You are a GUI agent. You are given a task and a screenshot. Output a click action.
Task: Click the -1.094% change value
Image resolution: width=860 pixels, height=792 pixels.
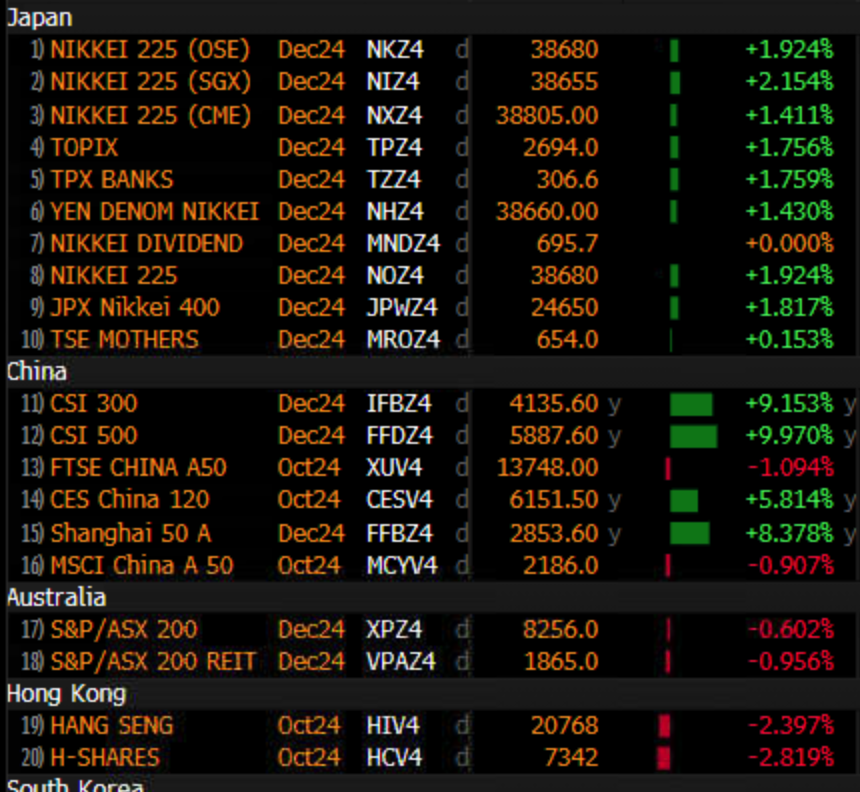click(791, 468)
